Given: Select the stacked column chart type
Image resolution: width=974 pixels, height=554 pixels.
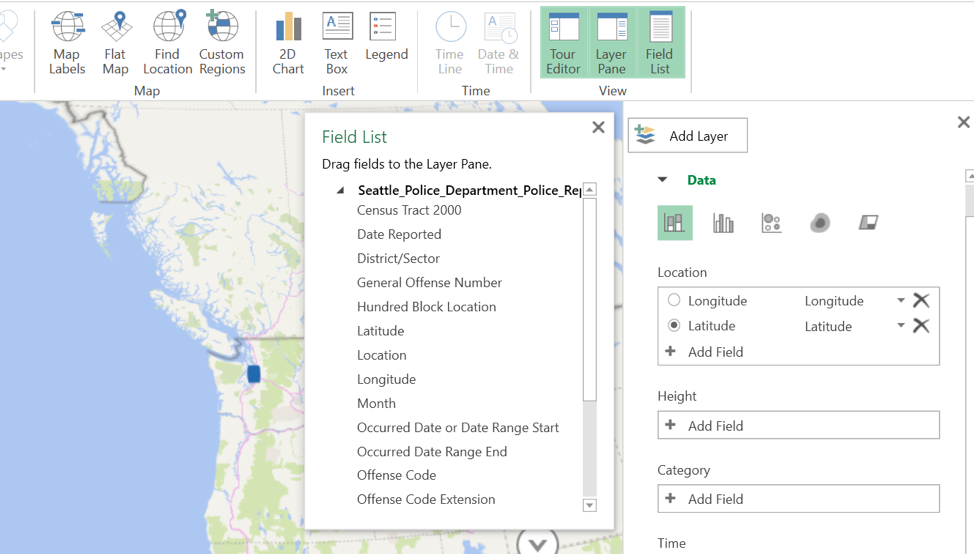Looking at the screenshot, I should [675, 223].
